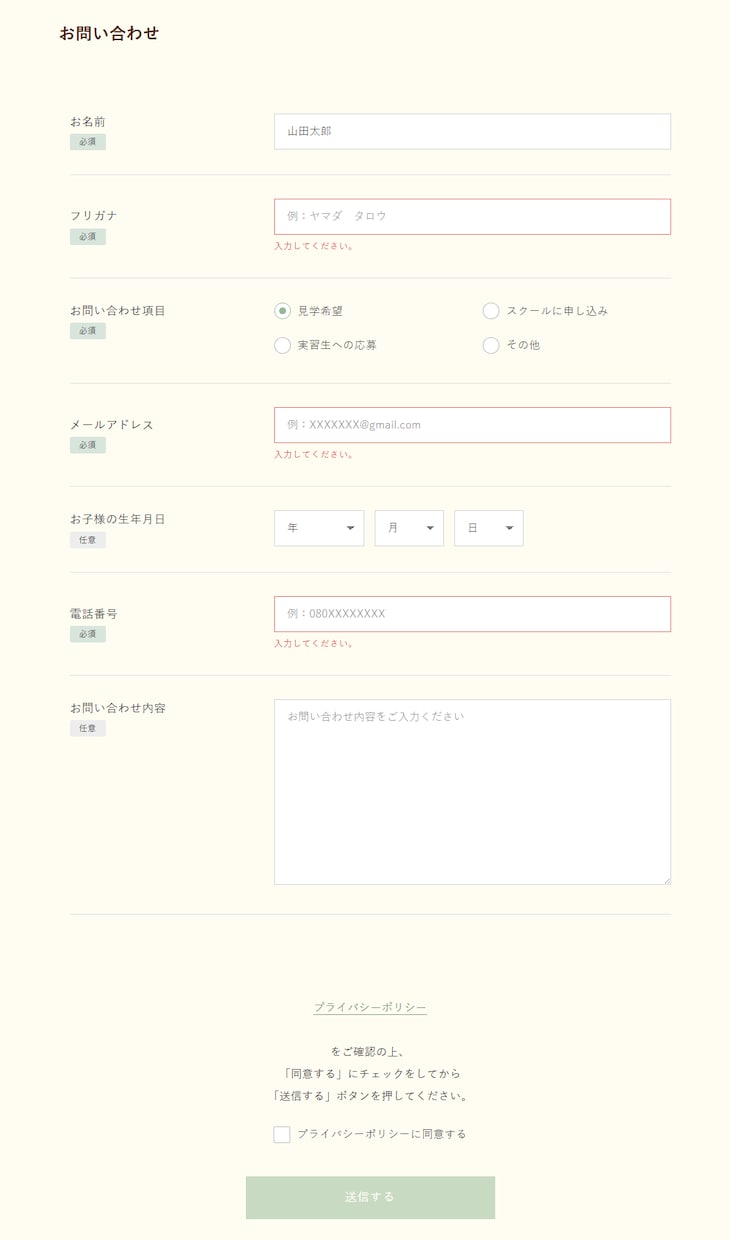Click the error message under 電話番号 field
The height and width of the screenshot is (1240, 730).
pyautogui.click(x=314, y=643)
